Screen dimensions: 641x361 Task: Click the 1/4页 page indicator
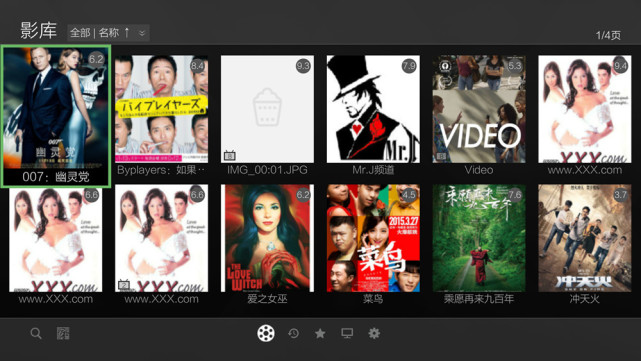point(608,35)
